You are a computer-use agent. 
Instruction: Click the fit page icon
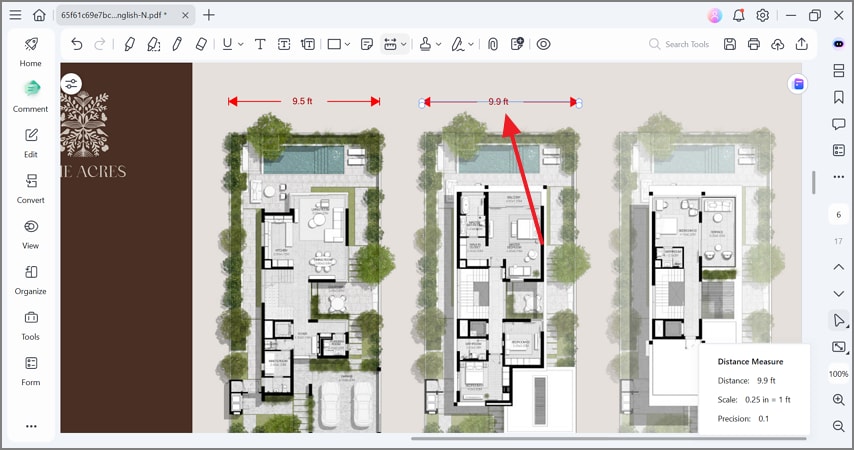pos(839,347)
